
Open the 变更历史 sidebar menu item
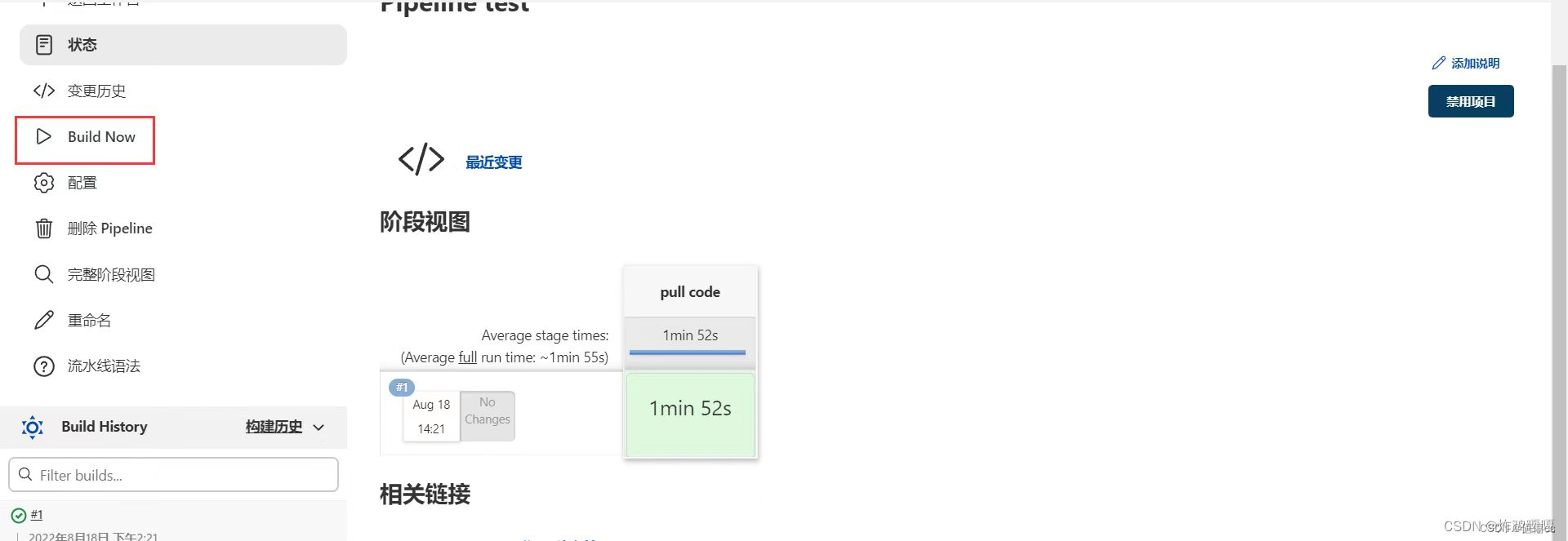coord(96,91)
